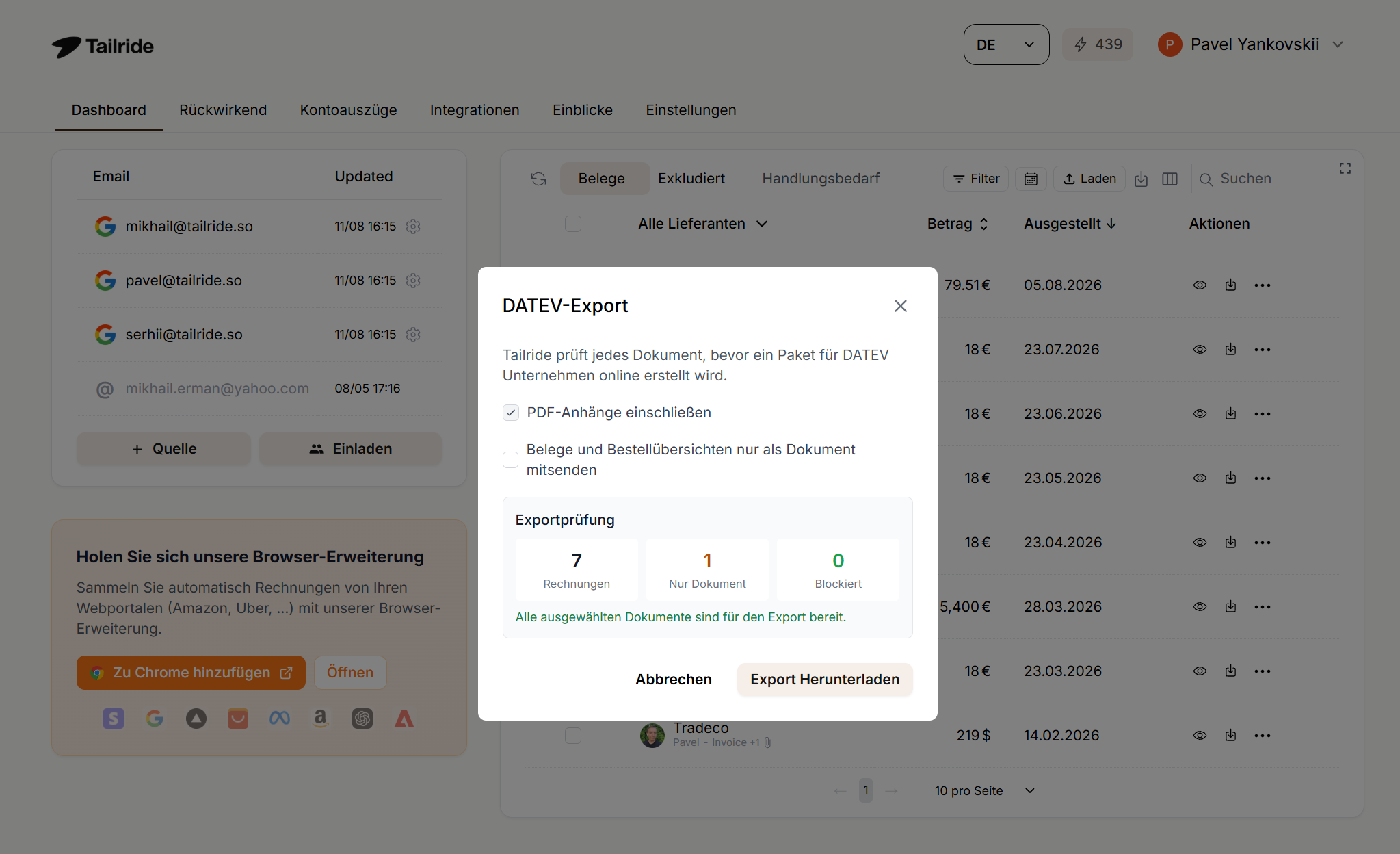The height and width of the screenshot is (854, 1400).
Task: Switch to the Dashboard tab
Action: pyautogui.click(x=109, y=110)
